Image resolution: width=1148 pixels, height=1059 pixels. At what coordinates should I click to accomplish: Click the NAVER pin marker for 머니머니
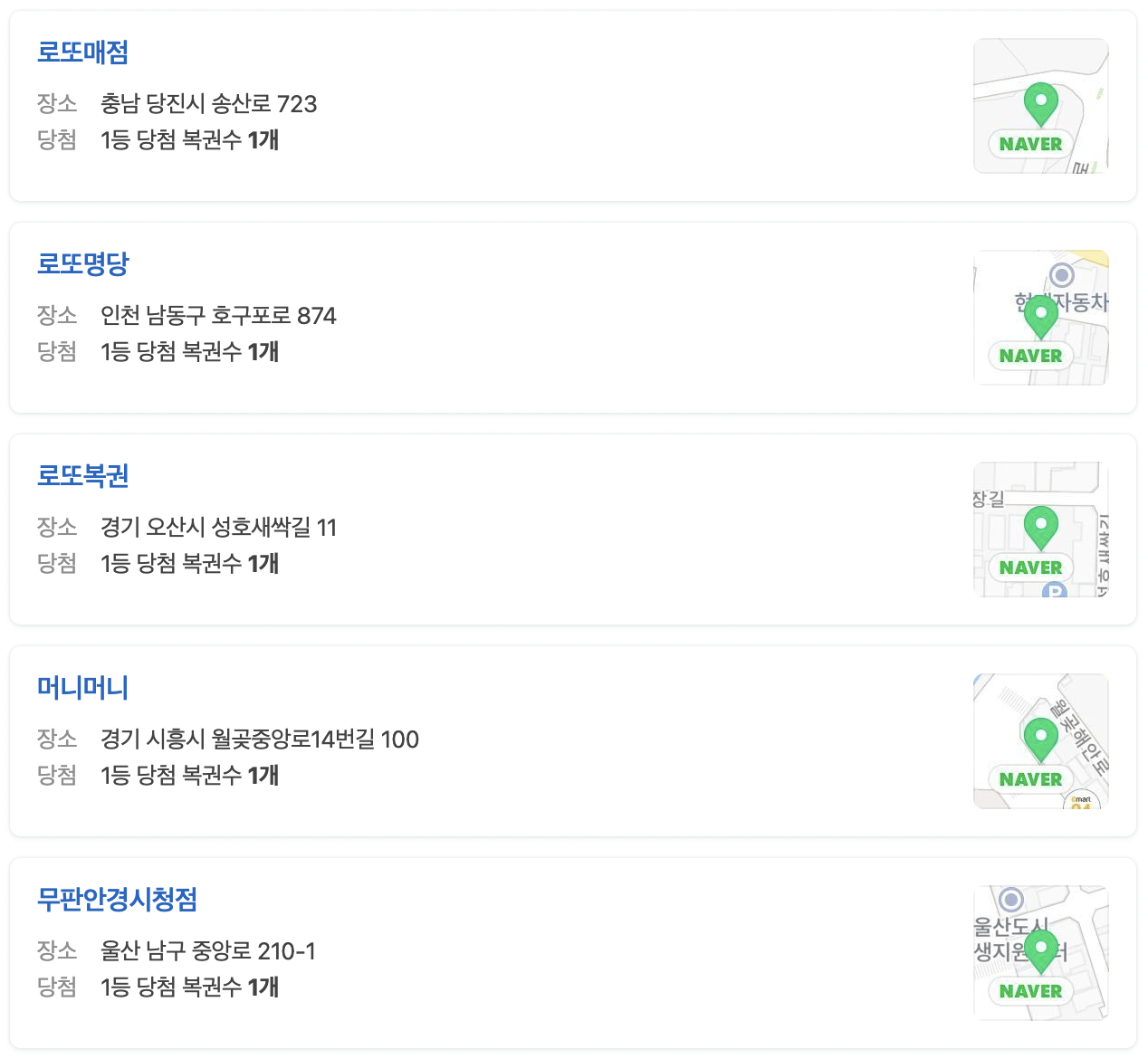[1040, 737]
